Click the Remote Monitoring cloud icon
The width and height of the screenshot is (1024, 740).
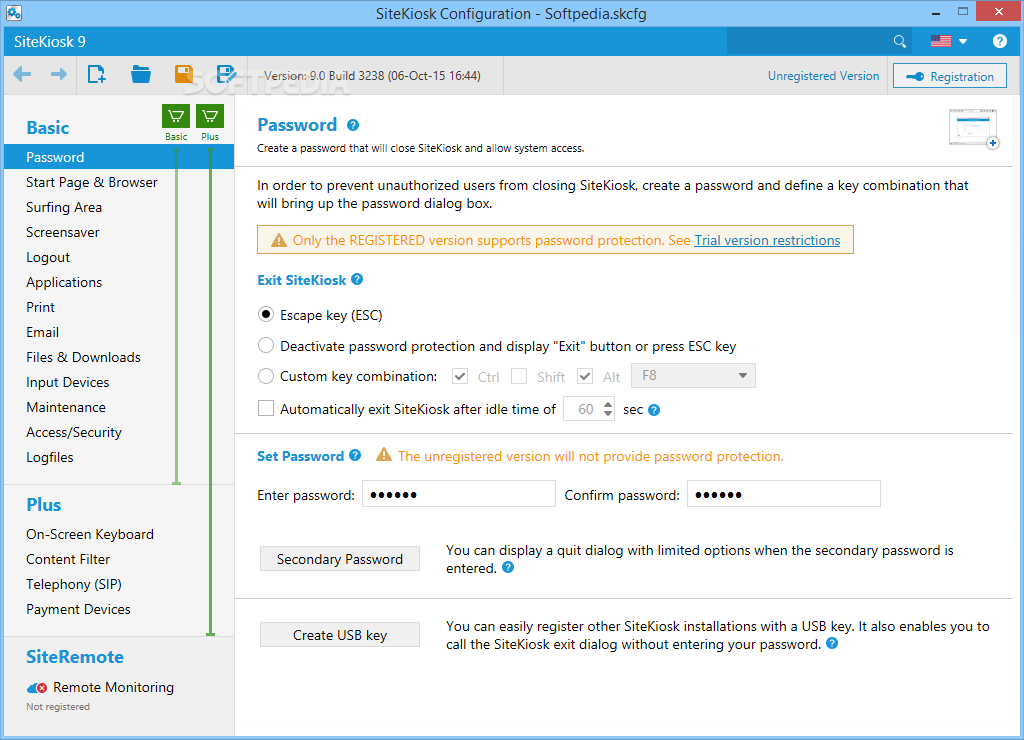(37, 688)
